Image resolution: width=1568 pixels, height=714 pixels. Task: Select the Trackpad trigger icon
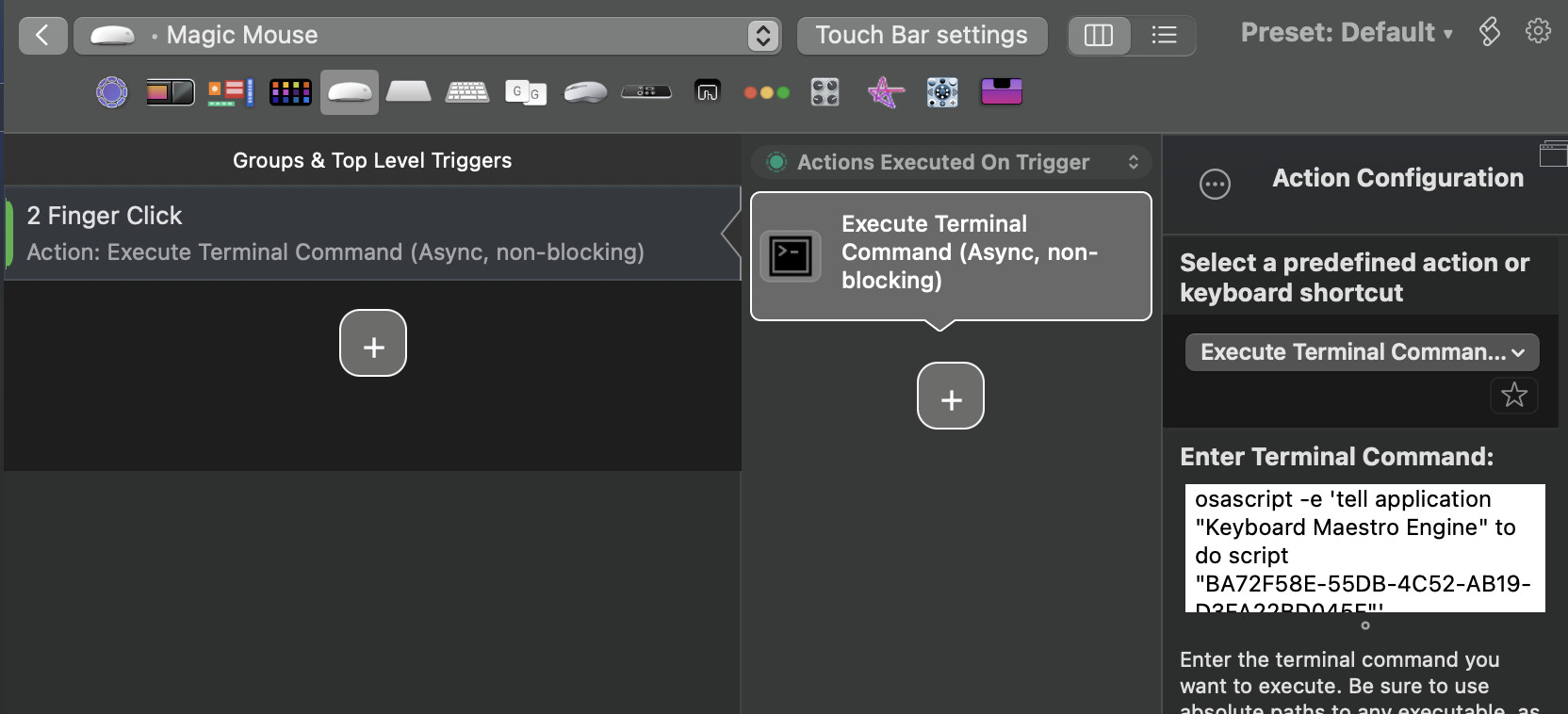(408, 92)
